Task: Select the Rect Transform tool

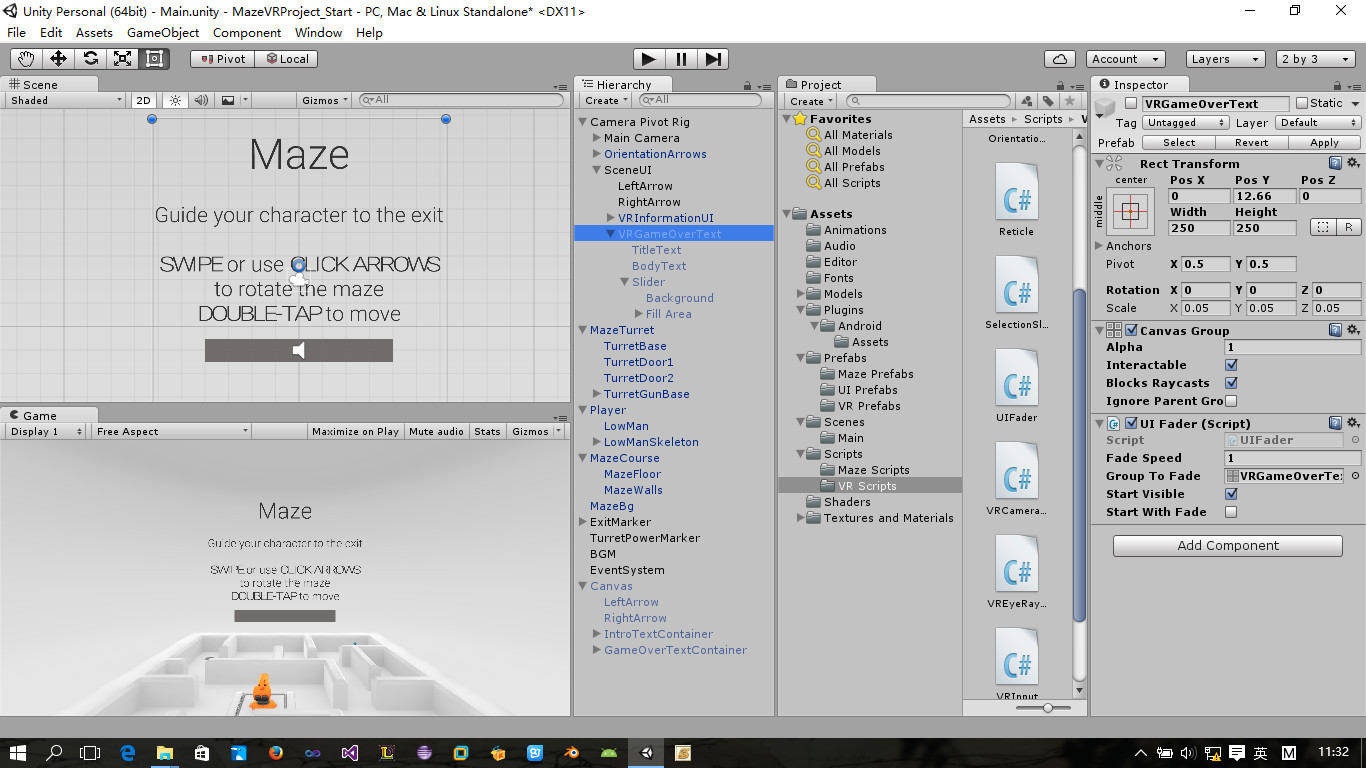Action: click(x=154, y=59)
